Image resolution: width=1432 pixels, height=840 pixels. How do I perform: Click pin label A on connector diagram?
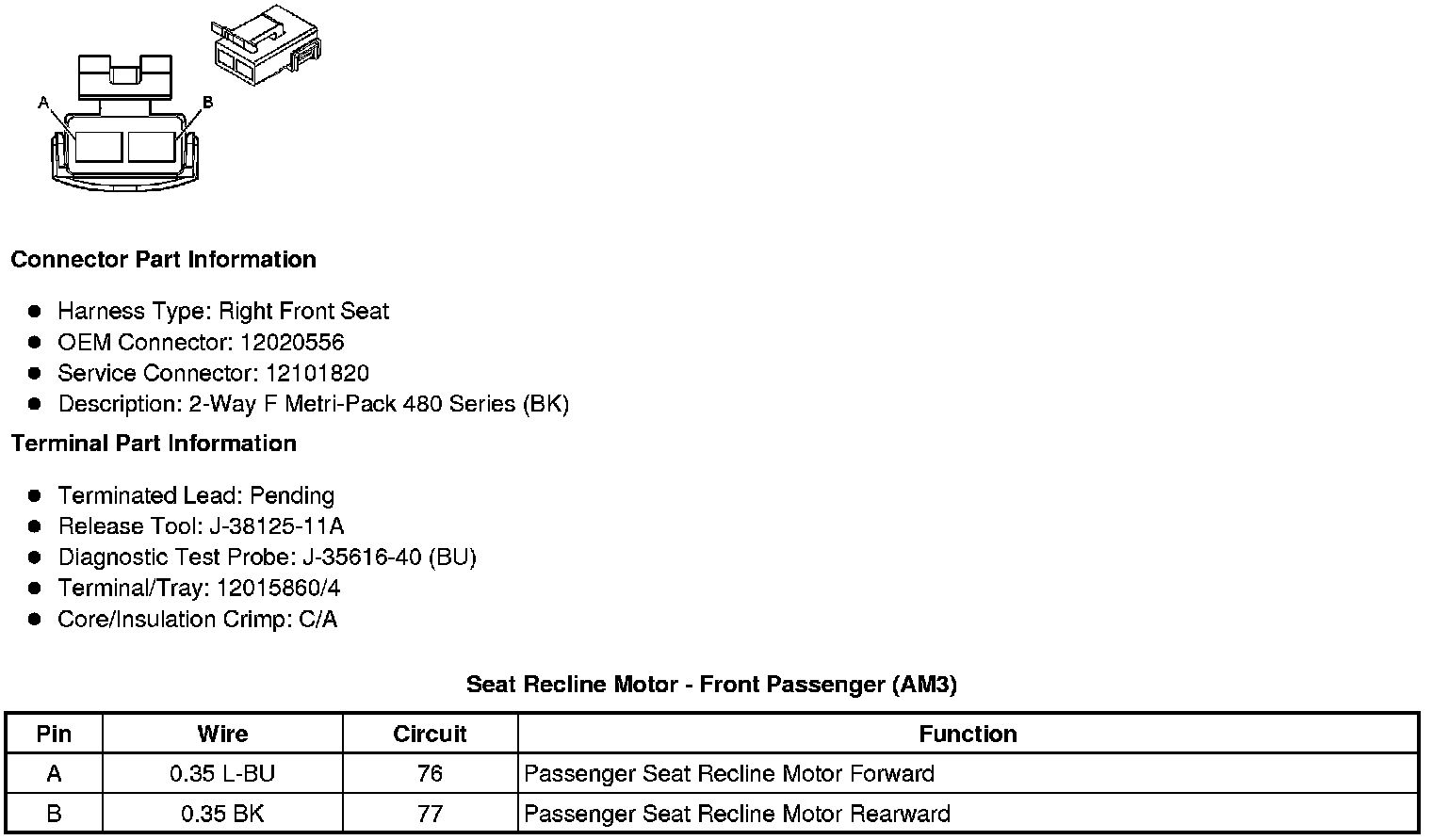(x=42, y=103)
